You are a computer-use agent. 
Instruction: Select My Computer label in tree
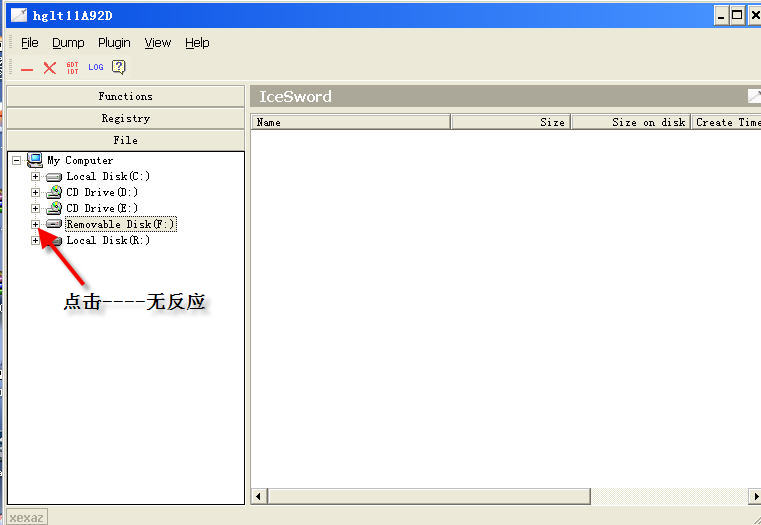click(x=80, y=160)
